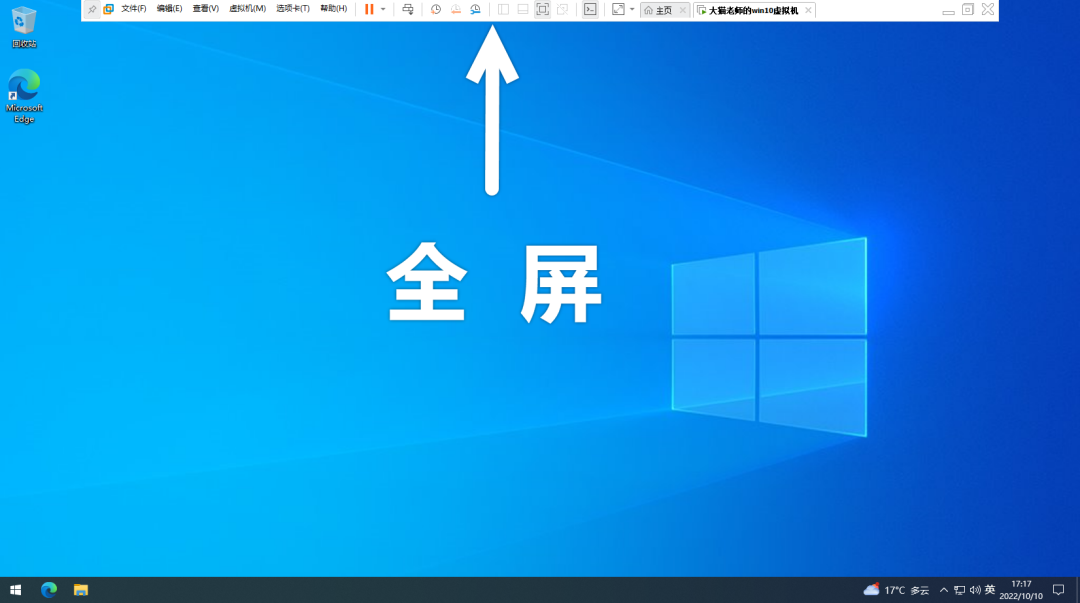Send Ctrl+Alt+Del to the guest OS
This screenshot has height=603, width=1080.
pyautogui.click(x=408, y=9)
